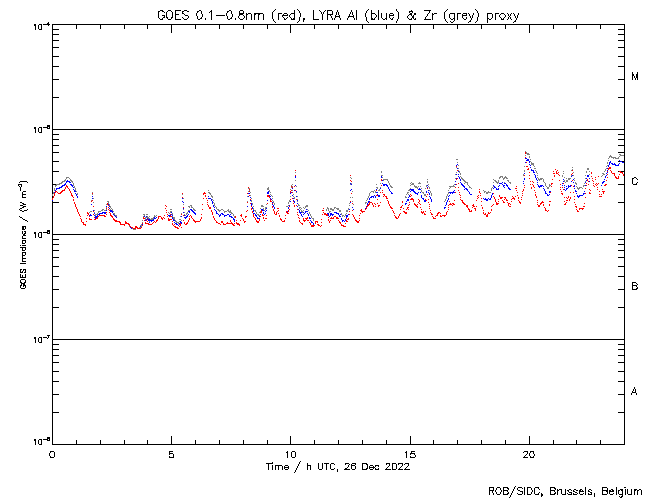Screen dimensions: 650x500
Task: Click the M flare class label
Action: [x=635, y=77]
